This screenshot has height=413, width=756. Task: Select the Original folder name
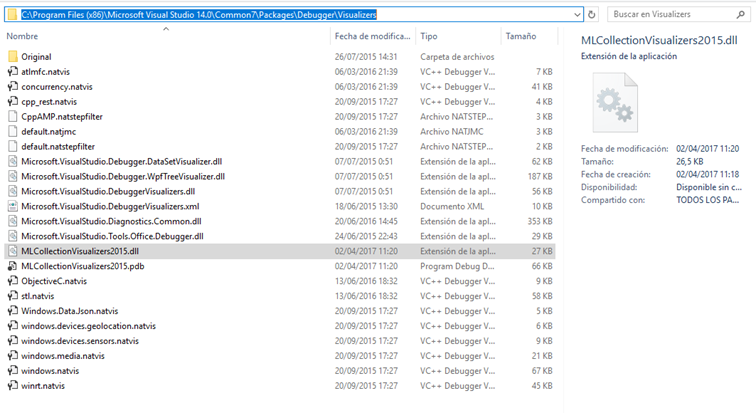click(x=36, y=56)
